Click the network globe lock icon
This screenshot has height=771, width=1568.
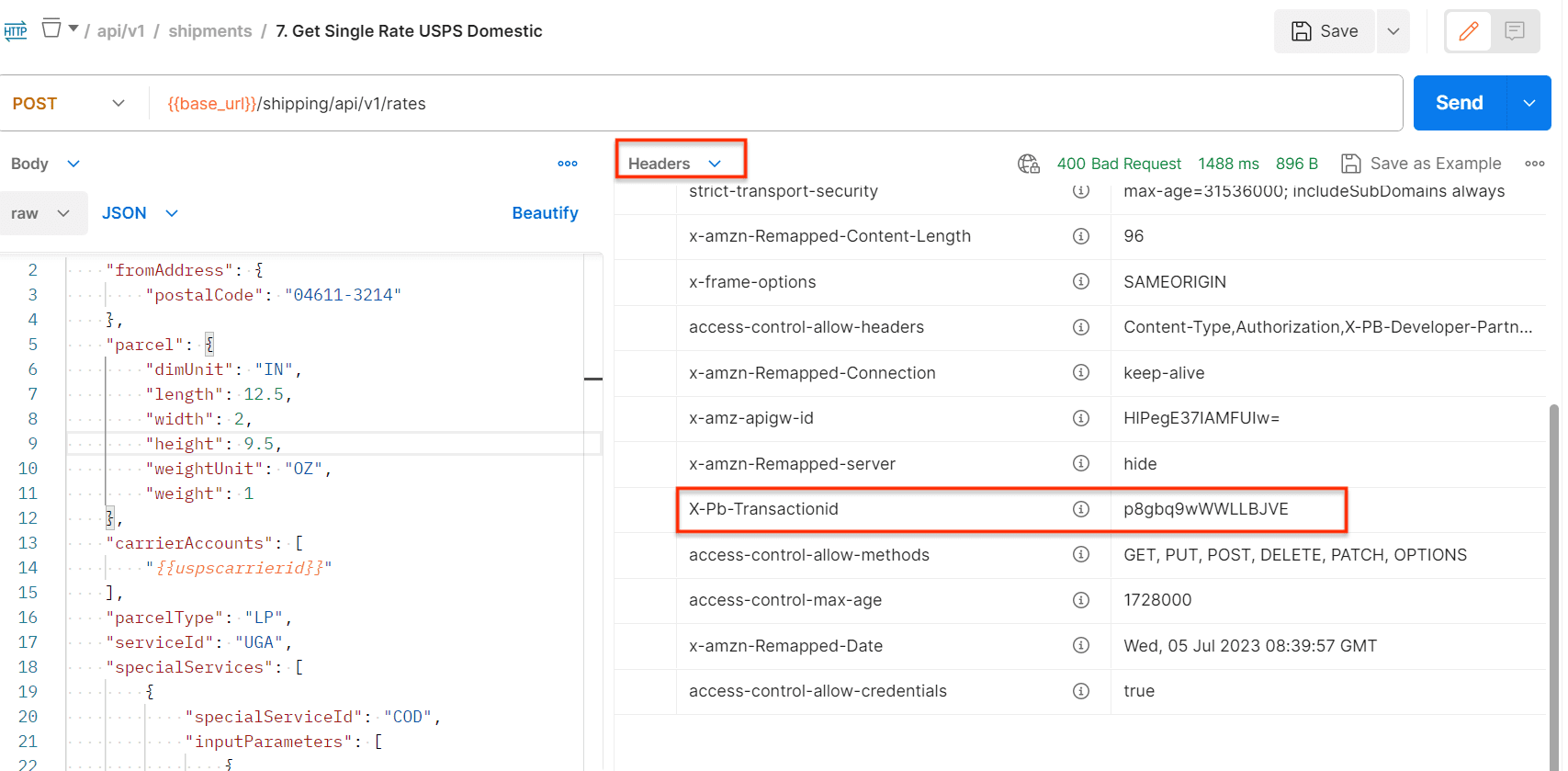point(1028,164)
